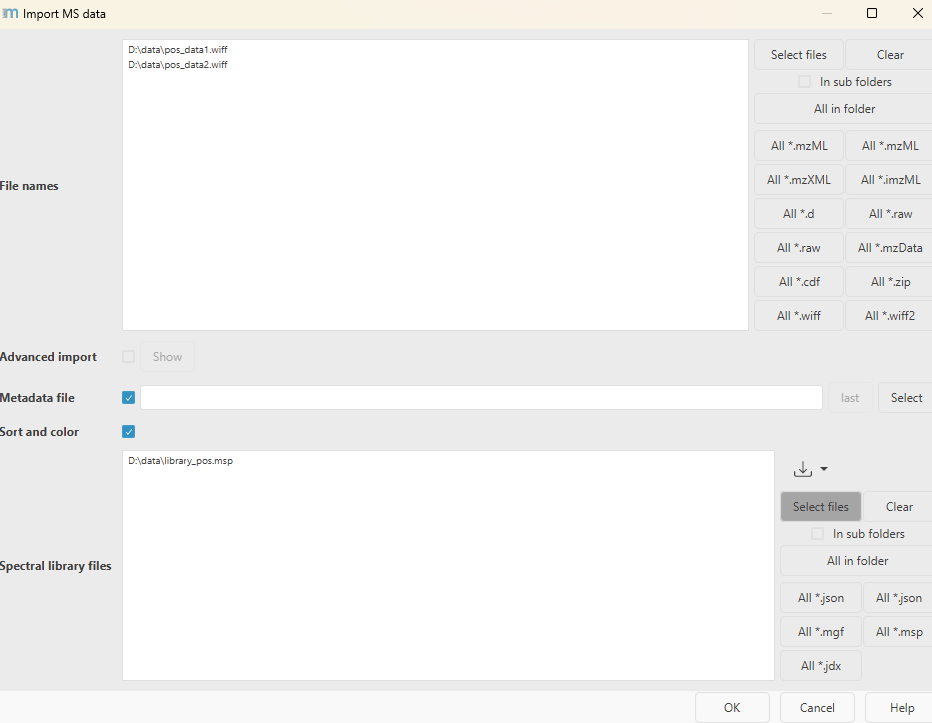Maximize the Import MS data window

[872, 13]
